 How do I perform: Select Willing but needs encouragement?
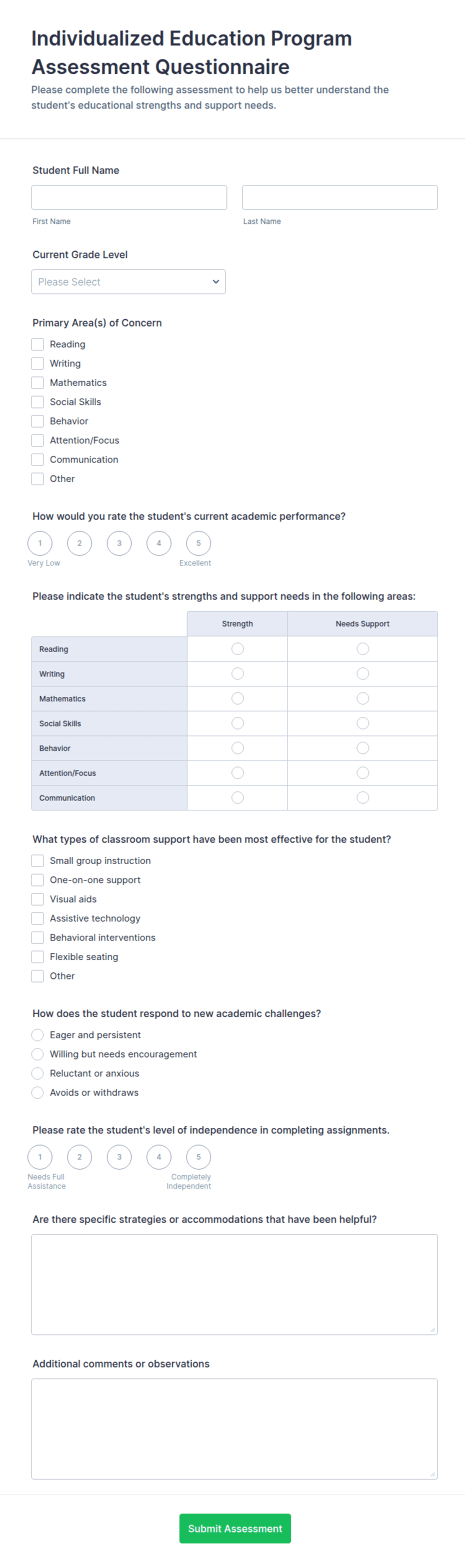pos(37,1054)
